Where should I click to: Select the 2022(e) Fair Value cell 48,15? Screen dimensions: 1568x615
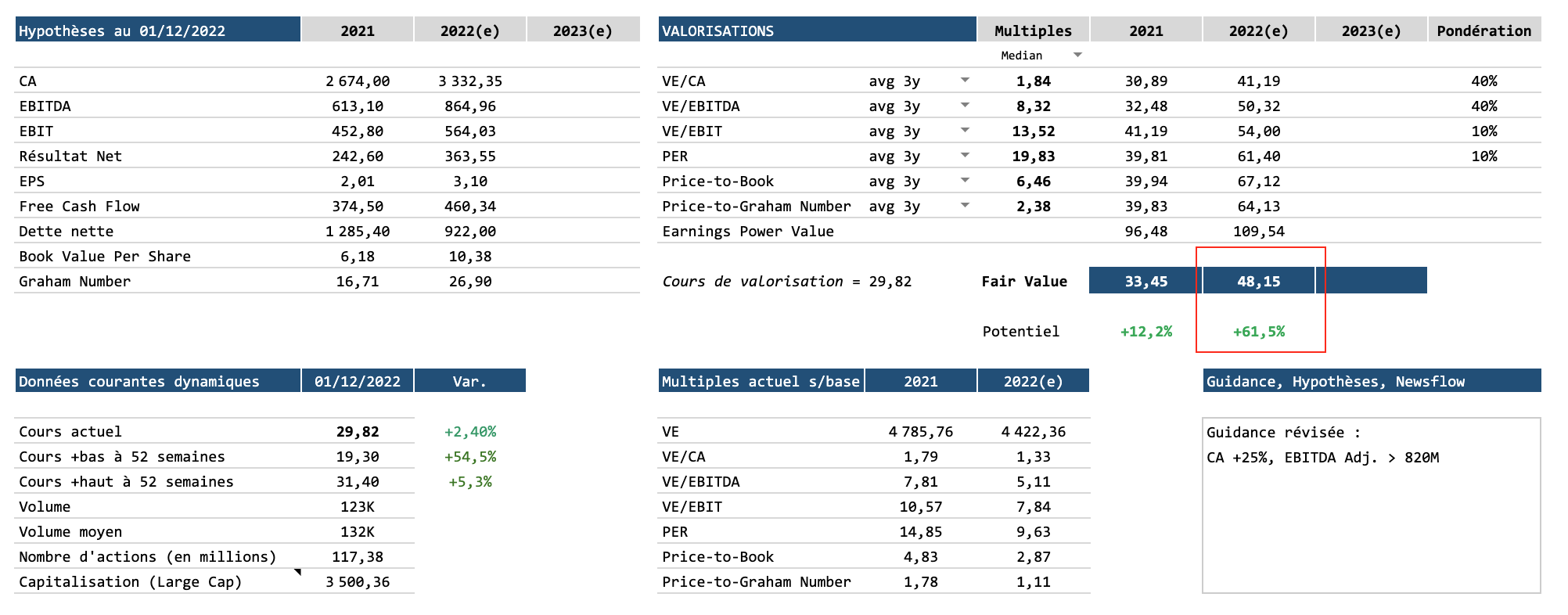(1258, 281)
